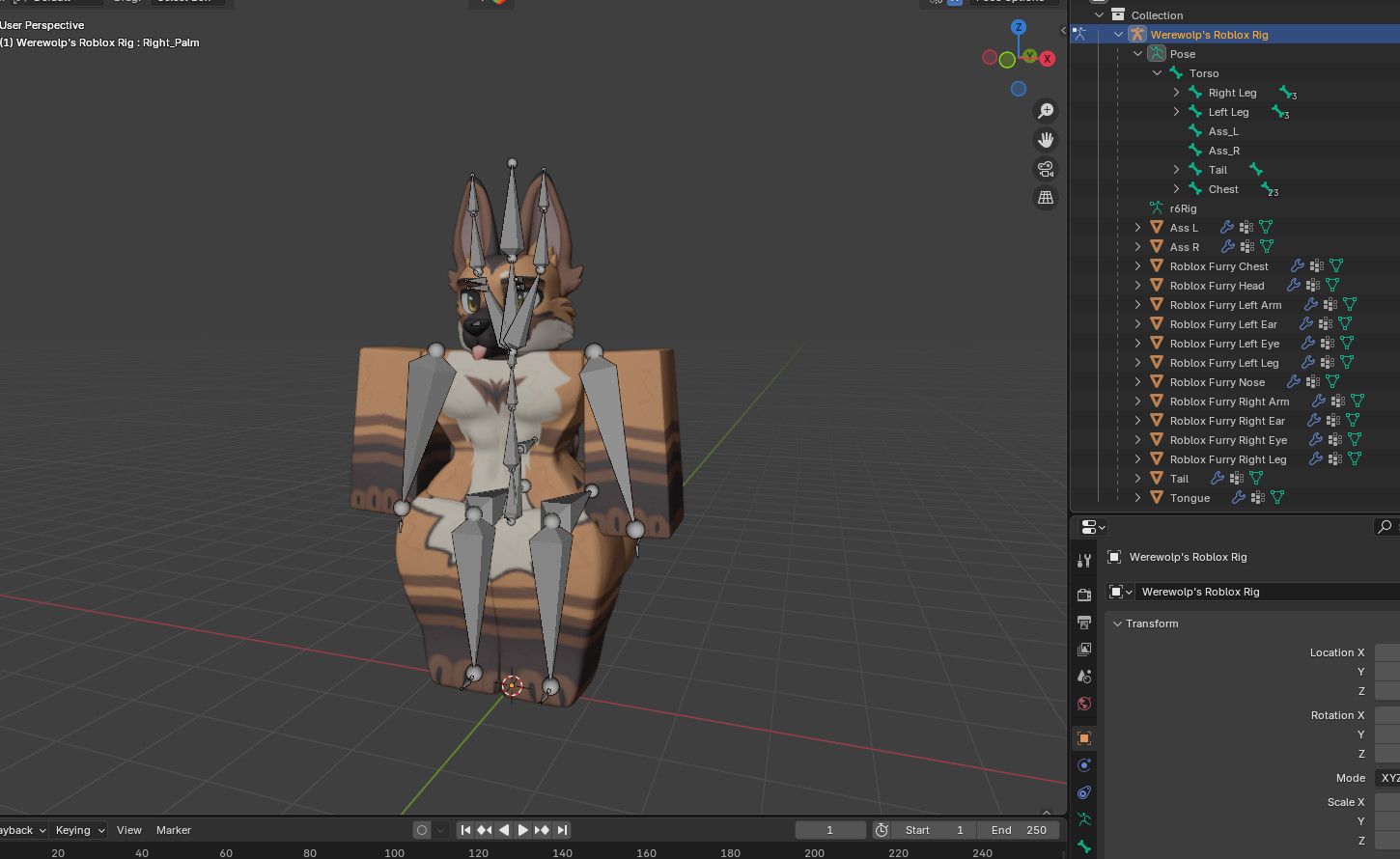Open the Tool properties tab icon
1400x859 pixels.
click(1084, 561)
